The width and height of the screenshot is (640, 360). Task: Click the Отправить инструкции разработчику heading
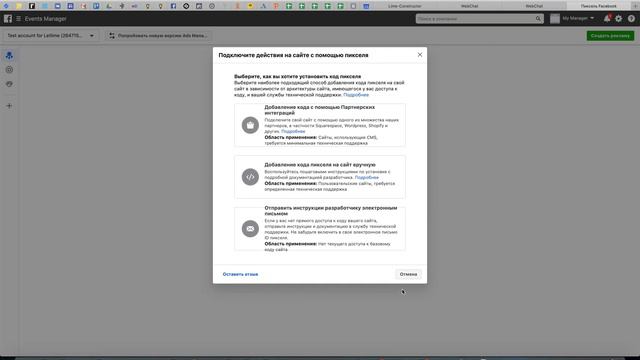pos(331,211)
